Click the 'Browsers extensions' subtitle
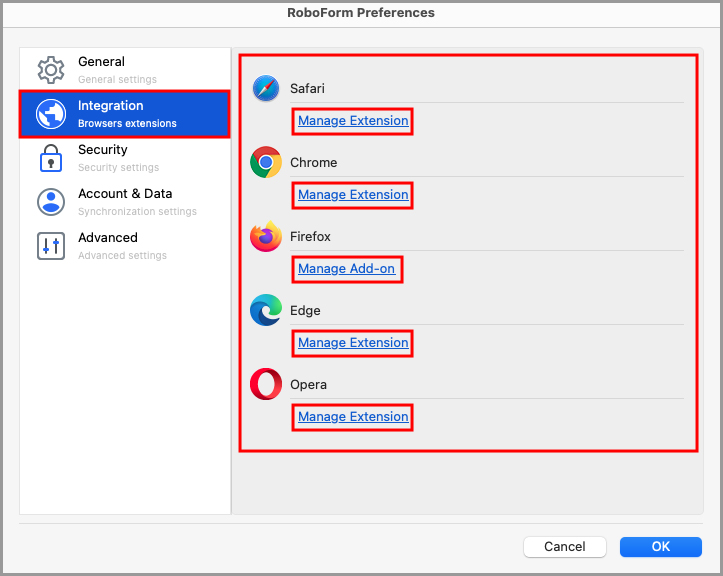This screenshot has width=723, height=576. point(127,124)
